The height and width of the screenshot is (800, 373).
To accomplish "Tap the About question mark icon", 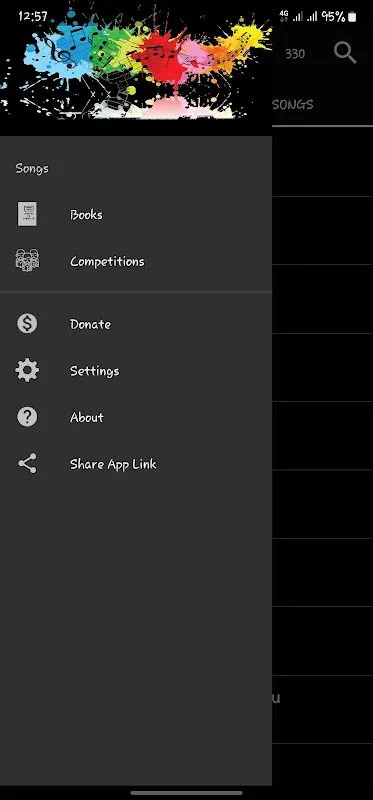I will pyautogui.click(x=27, y=417).
